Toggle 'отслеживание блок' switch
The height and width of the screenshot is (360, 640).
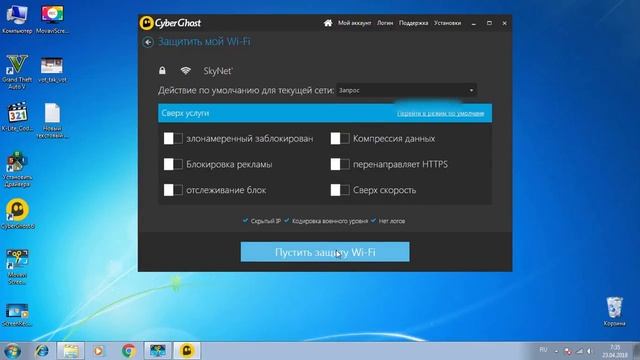[173, 190]
